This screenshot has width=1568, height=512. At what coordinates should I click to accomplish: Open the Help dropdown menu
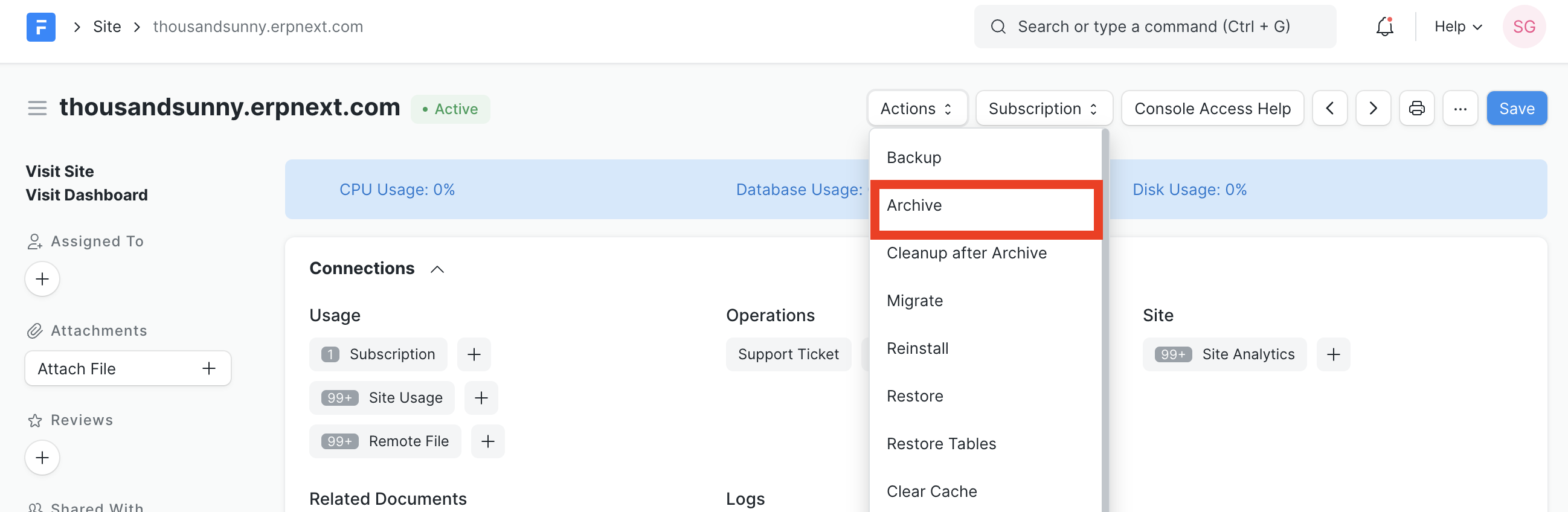point(1457,27)
